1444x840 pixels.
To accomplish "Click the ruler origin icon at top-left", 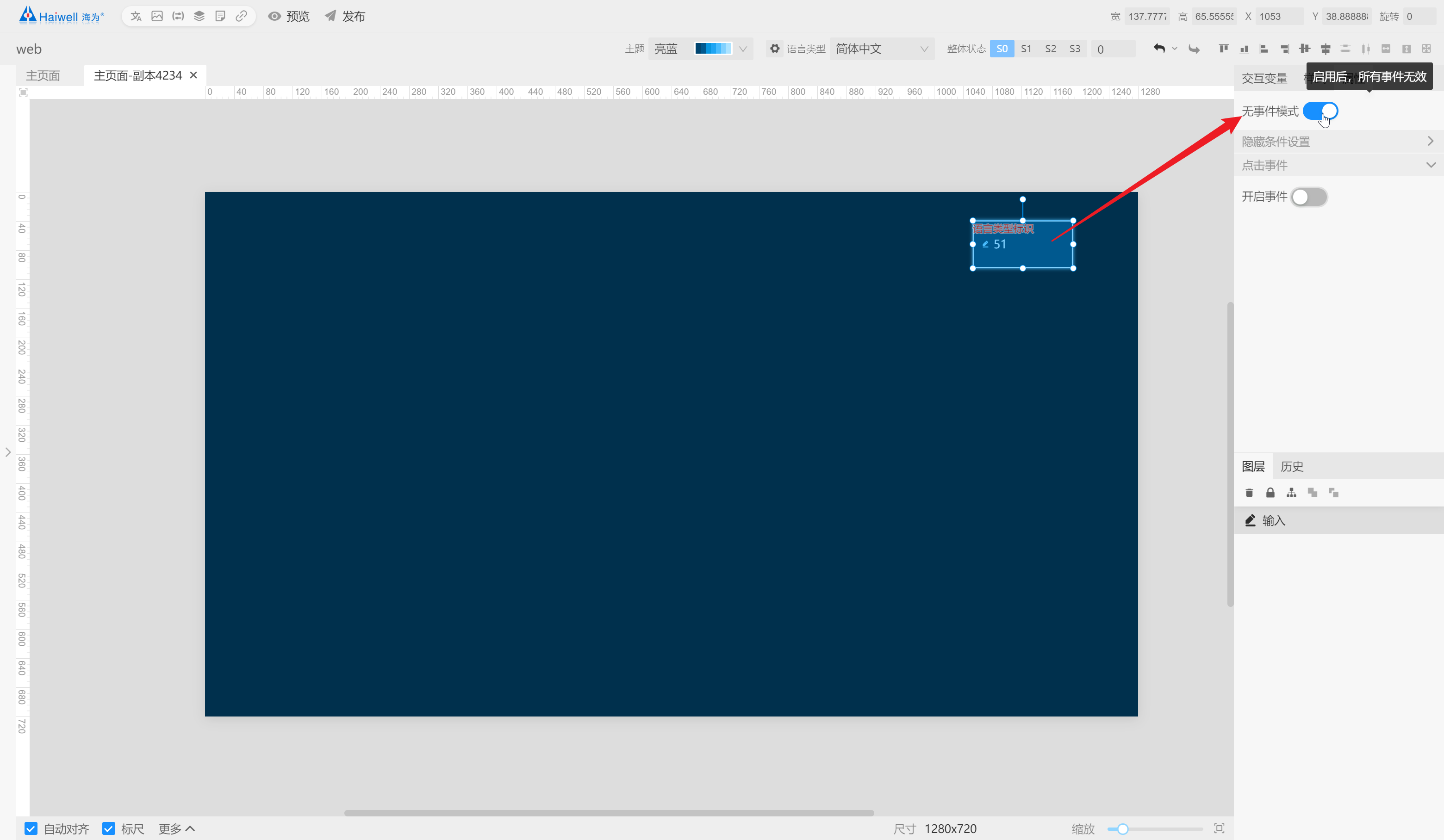I will [23, 92].
